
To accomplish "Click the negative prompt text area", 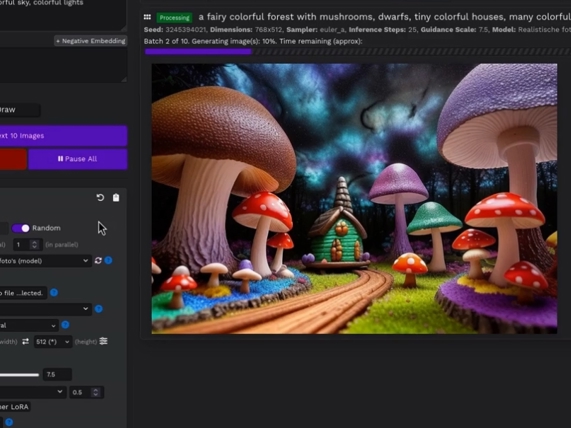I will pos(63,65).
